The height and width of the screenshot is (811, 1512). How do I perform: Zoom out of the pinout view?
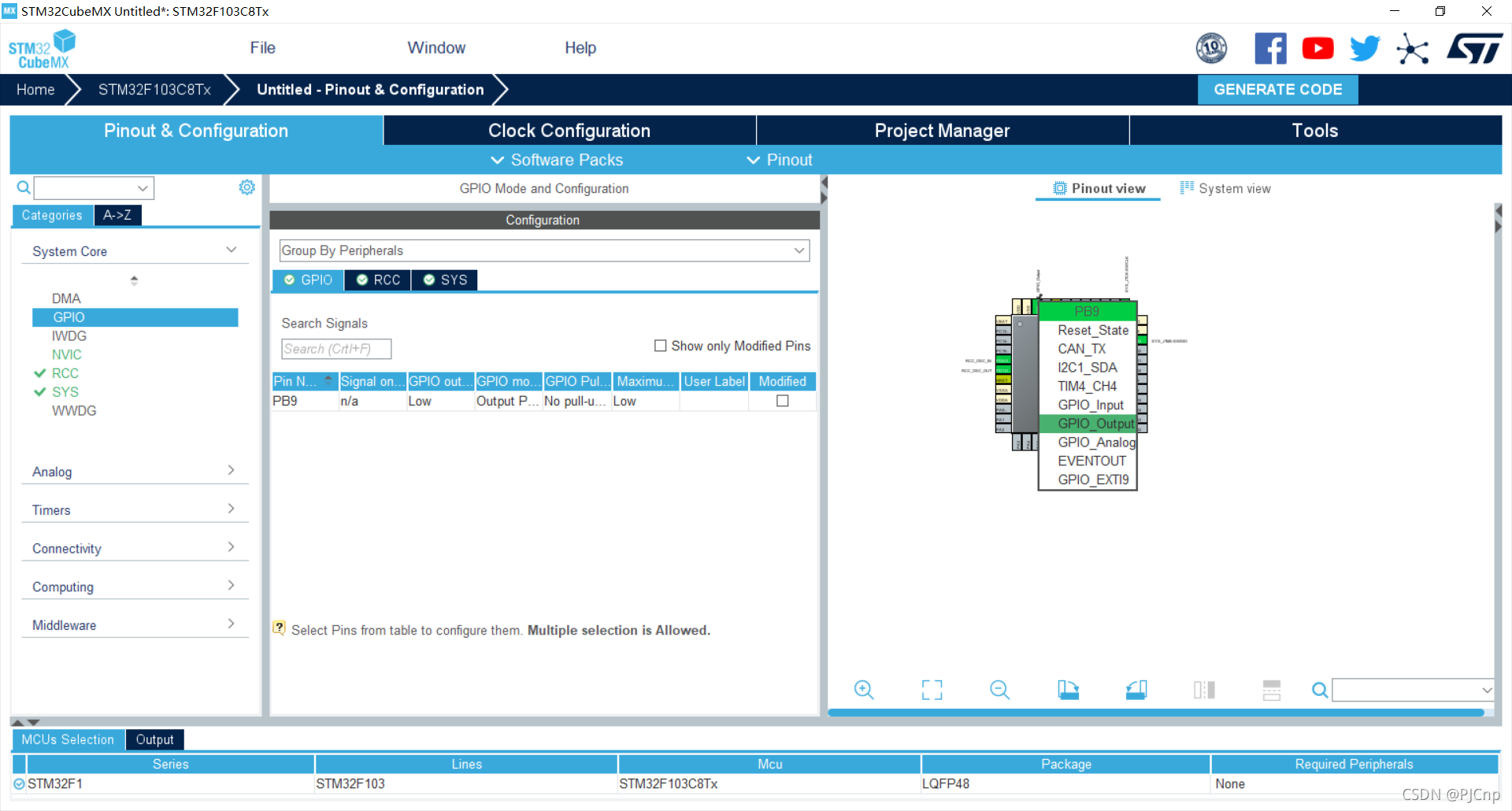(999, 690)
